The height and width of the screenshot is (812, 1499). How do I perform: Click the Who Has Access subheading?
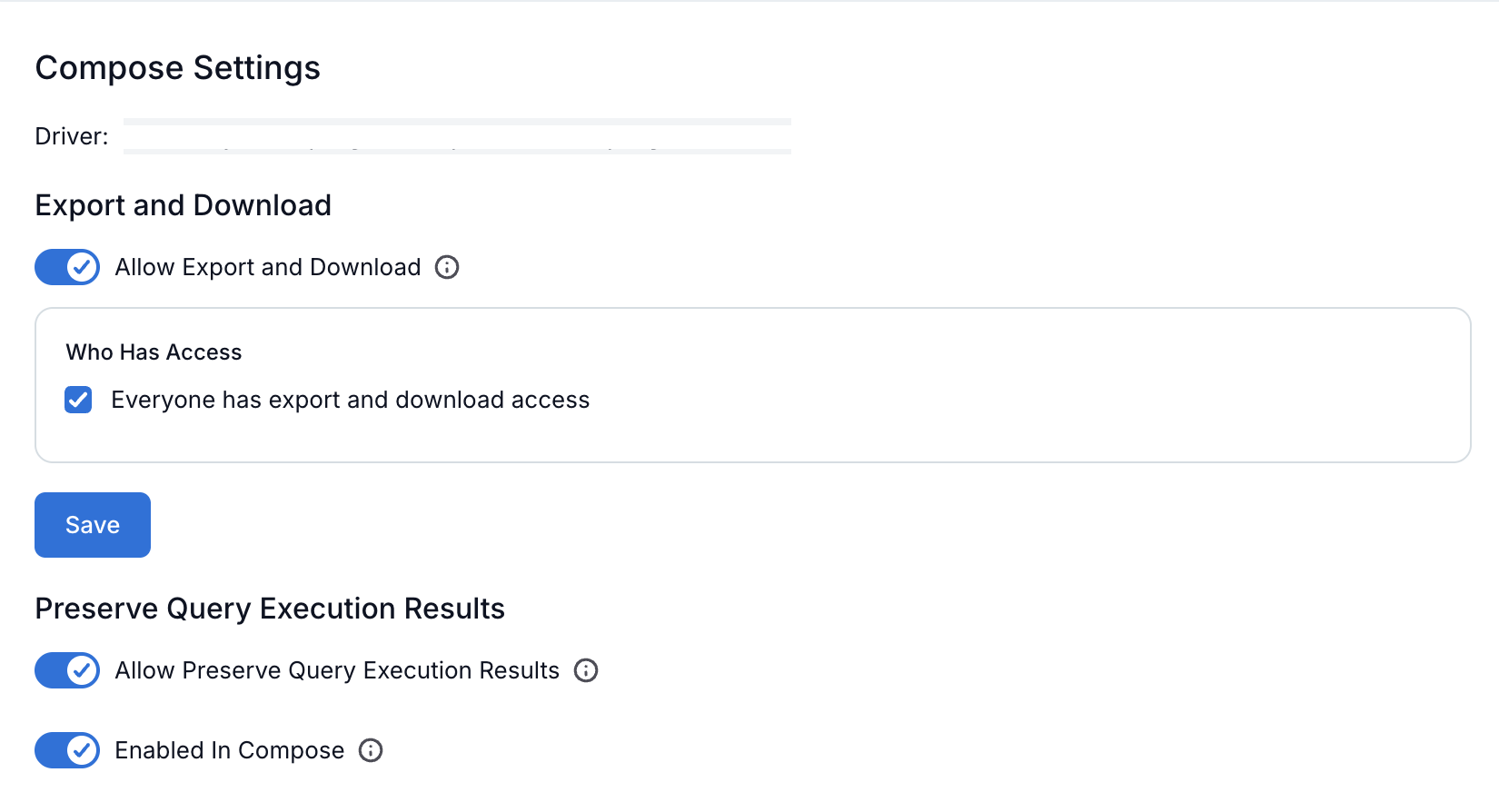point(154,352)
